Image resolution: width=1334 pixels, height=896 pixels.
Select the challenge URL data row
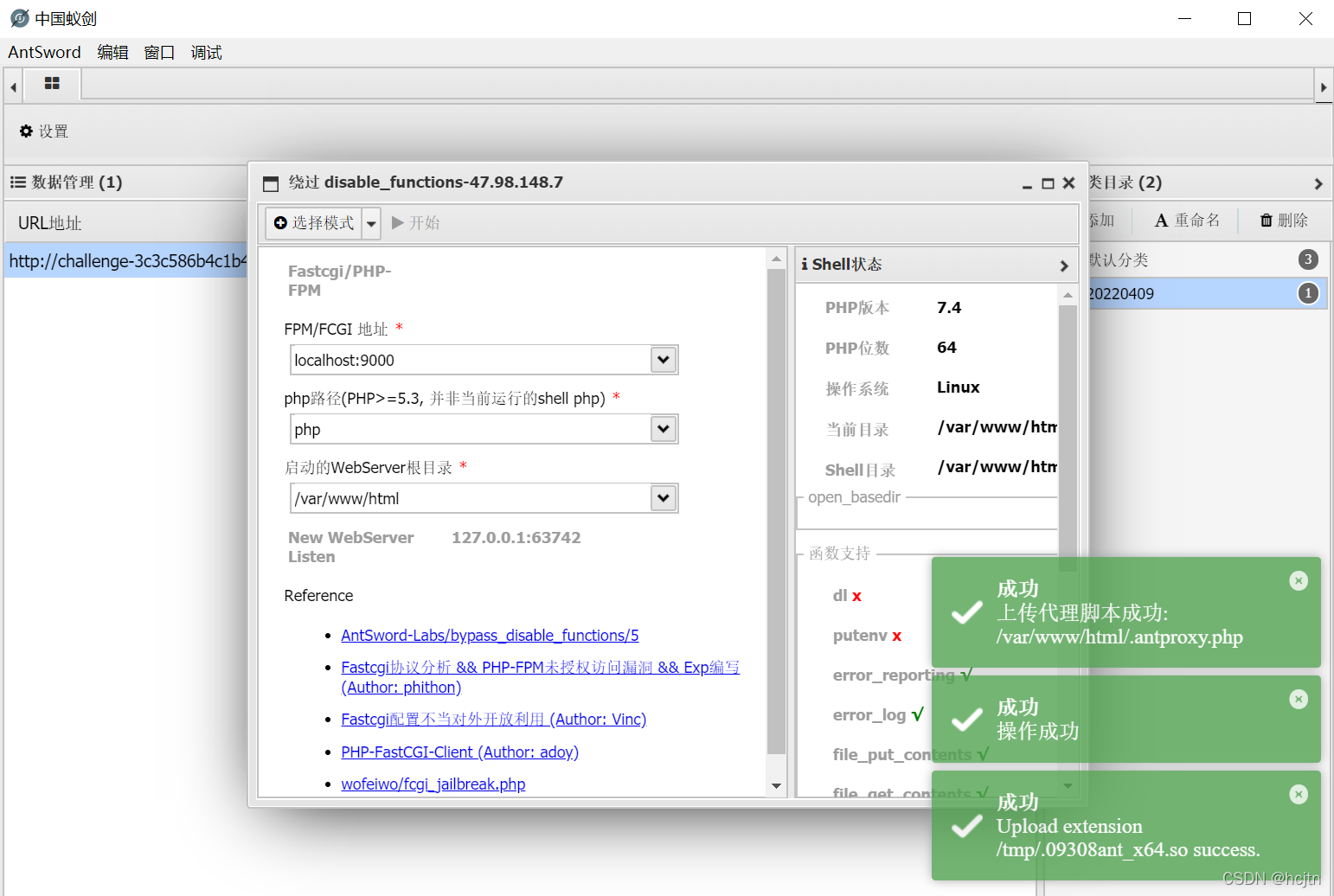(x=126, y=260)
